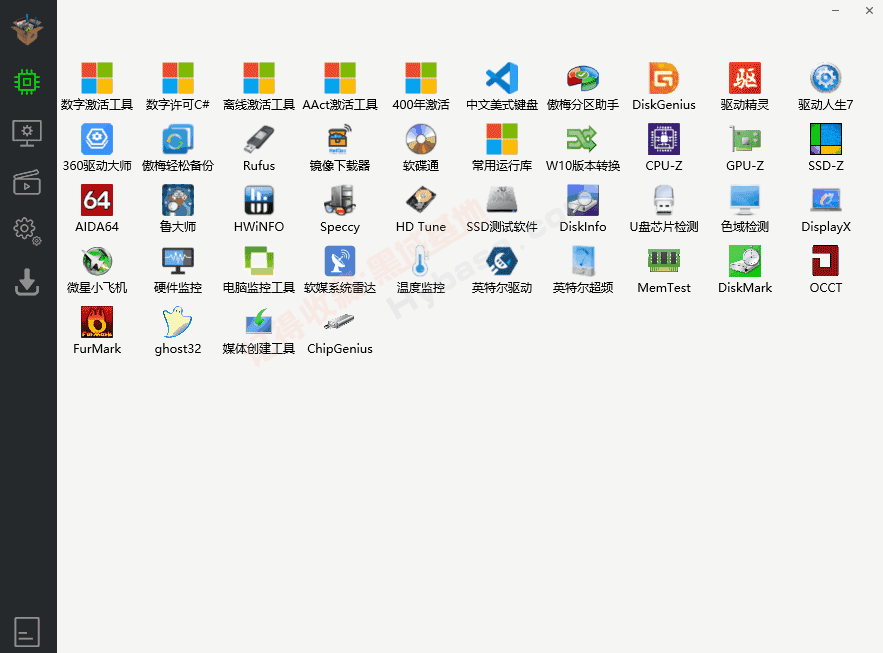883x653 pixels.
Task: Open the 数字激活工具 activation tool
Action: tap(97, 87)
